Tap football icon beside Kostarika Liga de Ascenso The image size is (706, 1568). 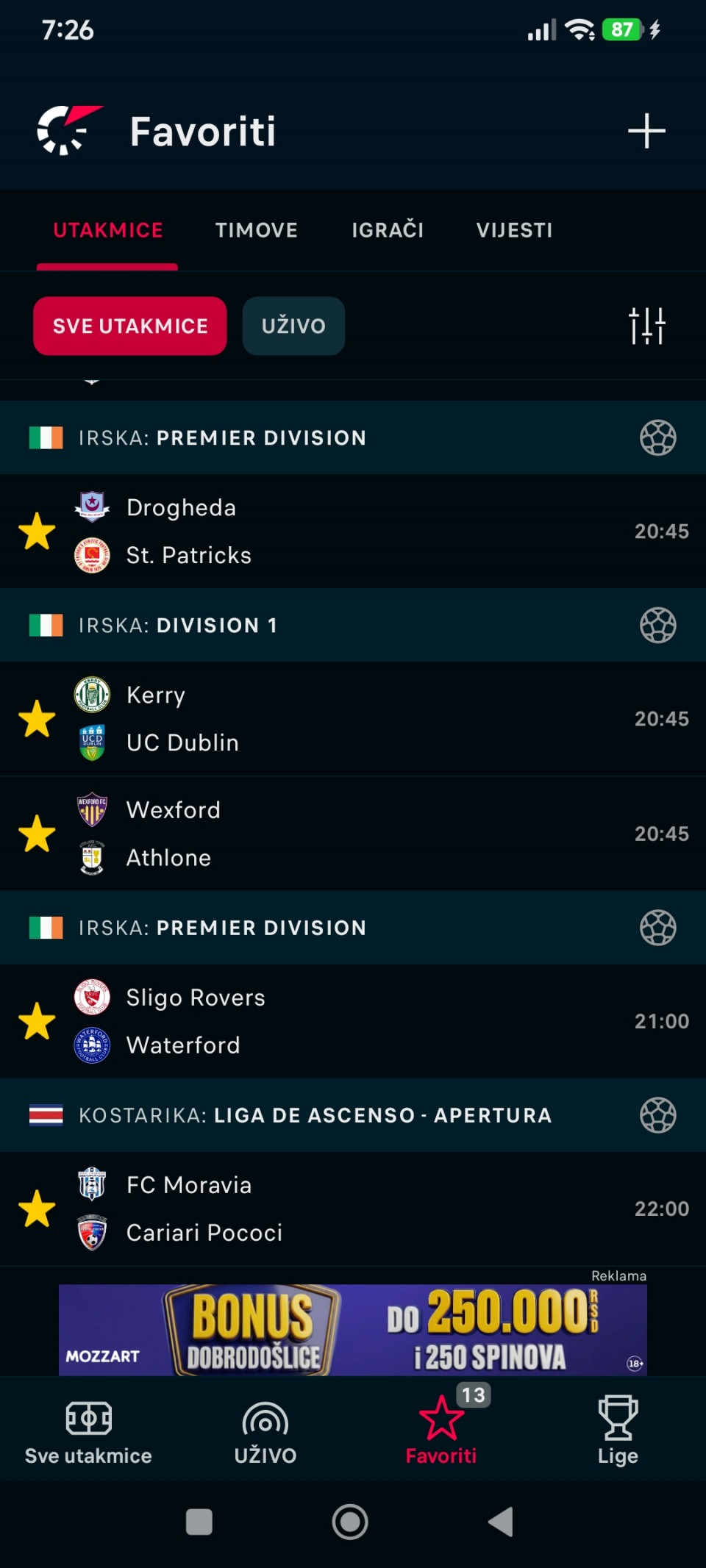pos(657,1115)
